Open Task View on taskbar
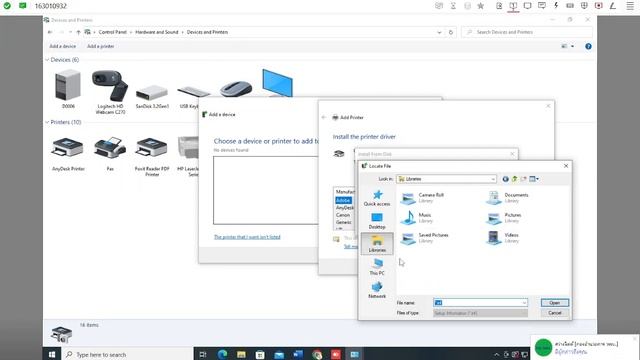 pyautogui.click(x=203, y=354)
